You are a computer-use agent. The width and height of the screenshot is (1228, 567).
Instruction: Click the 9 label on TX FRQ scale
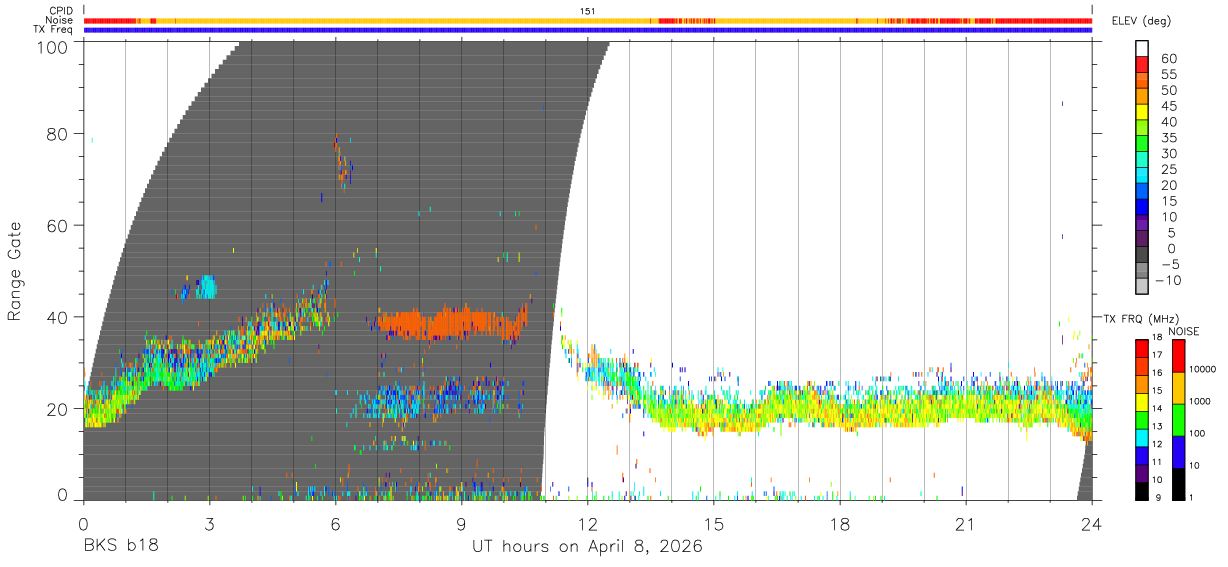click(1159, 497)
